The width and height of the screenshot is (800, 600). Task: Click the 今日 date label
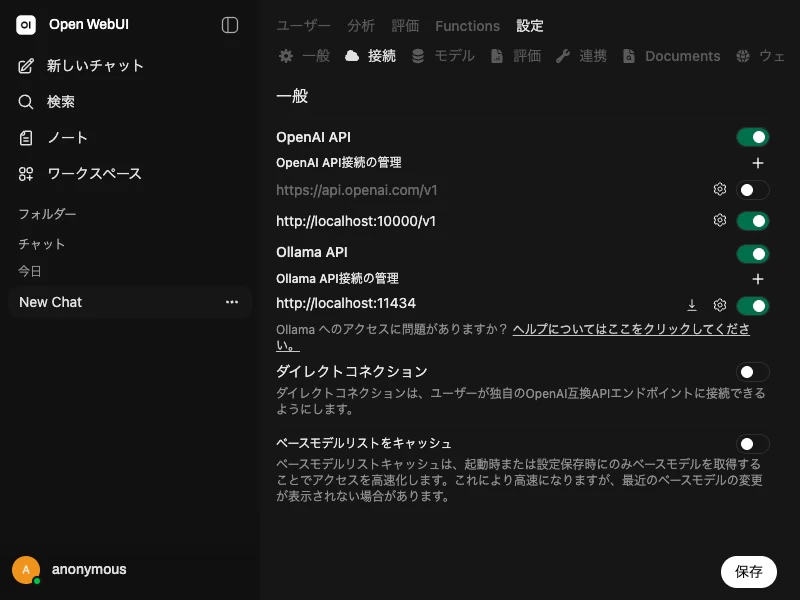pyautogui.click(x=30, y=271)
